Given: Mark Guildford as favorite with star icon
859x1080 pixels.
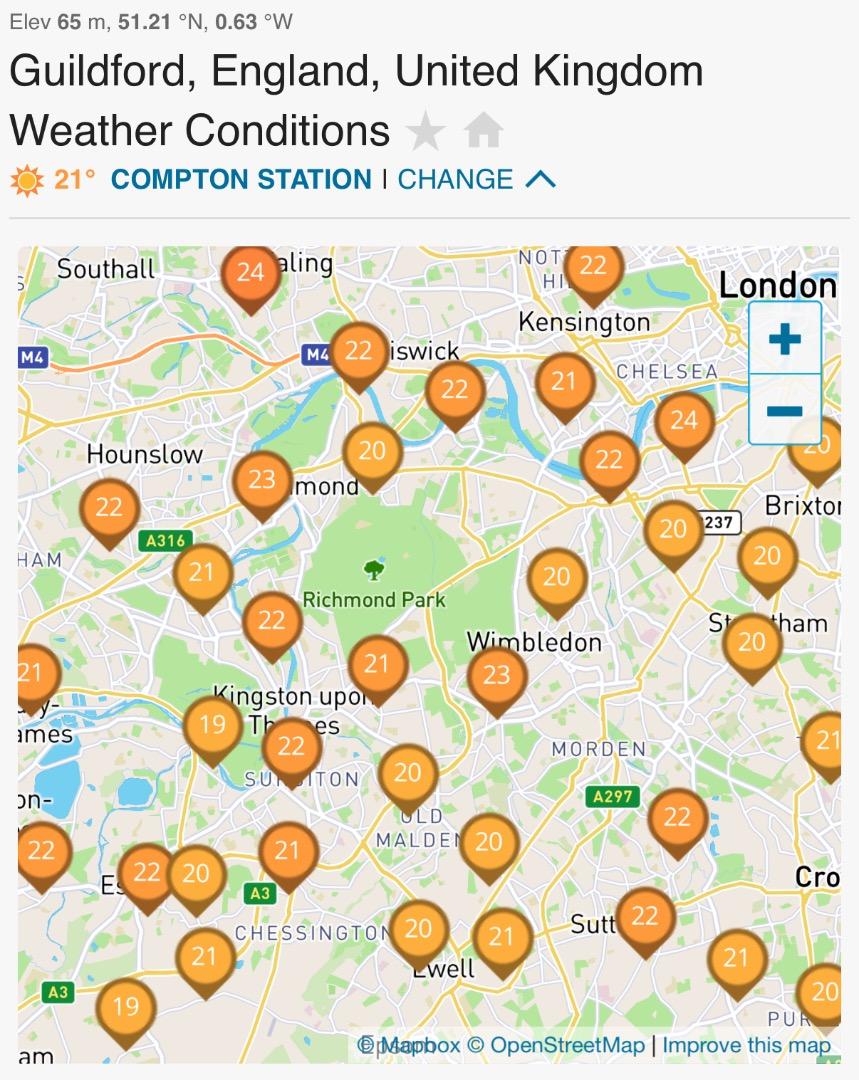Looking at the screenshot, I should pos(426,131).
